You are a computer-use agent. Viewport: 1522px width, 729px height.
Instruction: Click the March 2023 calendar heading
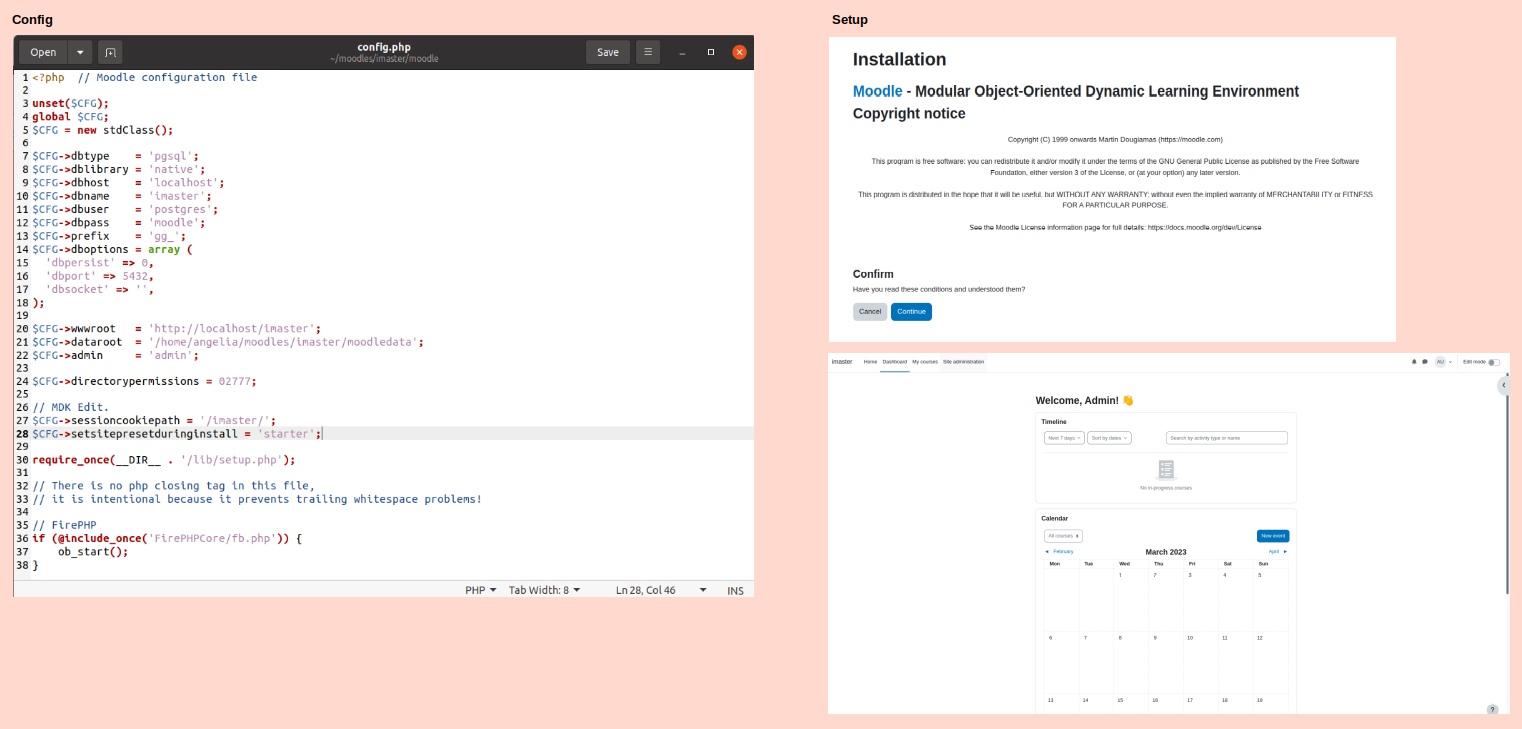coord(1166,552)
